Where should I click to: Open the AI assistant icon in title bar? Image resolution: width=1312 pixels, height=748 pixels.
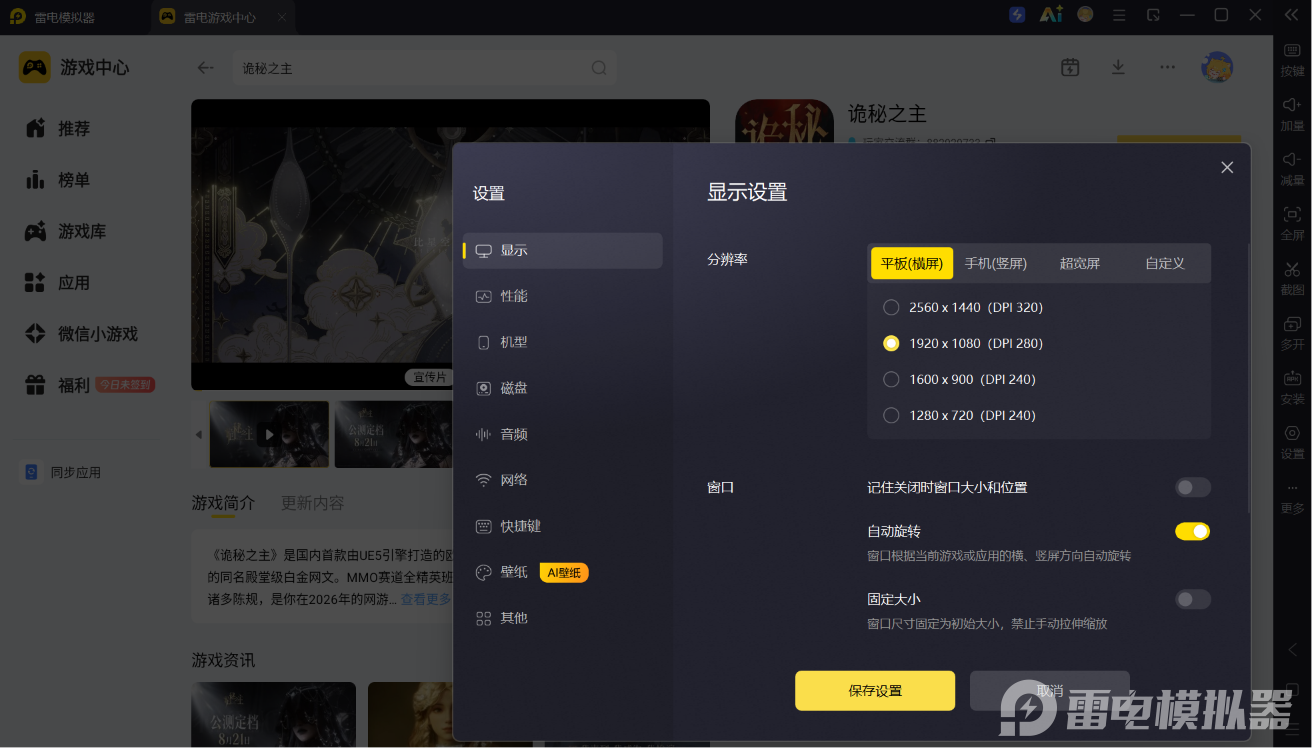coord(1050,15)
